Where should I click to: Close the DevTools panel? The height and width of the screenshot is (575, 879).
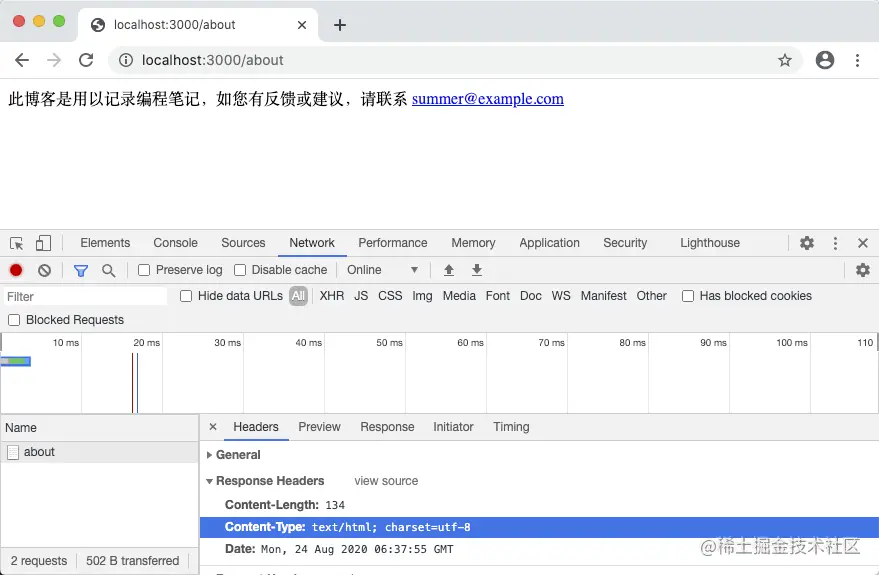coord(863,243)
